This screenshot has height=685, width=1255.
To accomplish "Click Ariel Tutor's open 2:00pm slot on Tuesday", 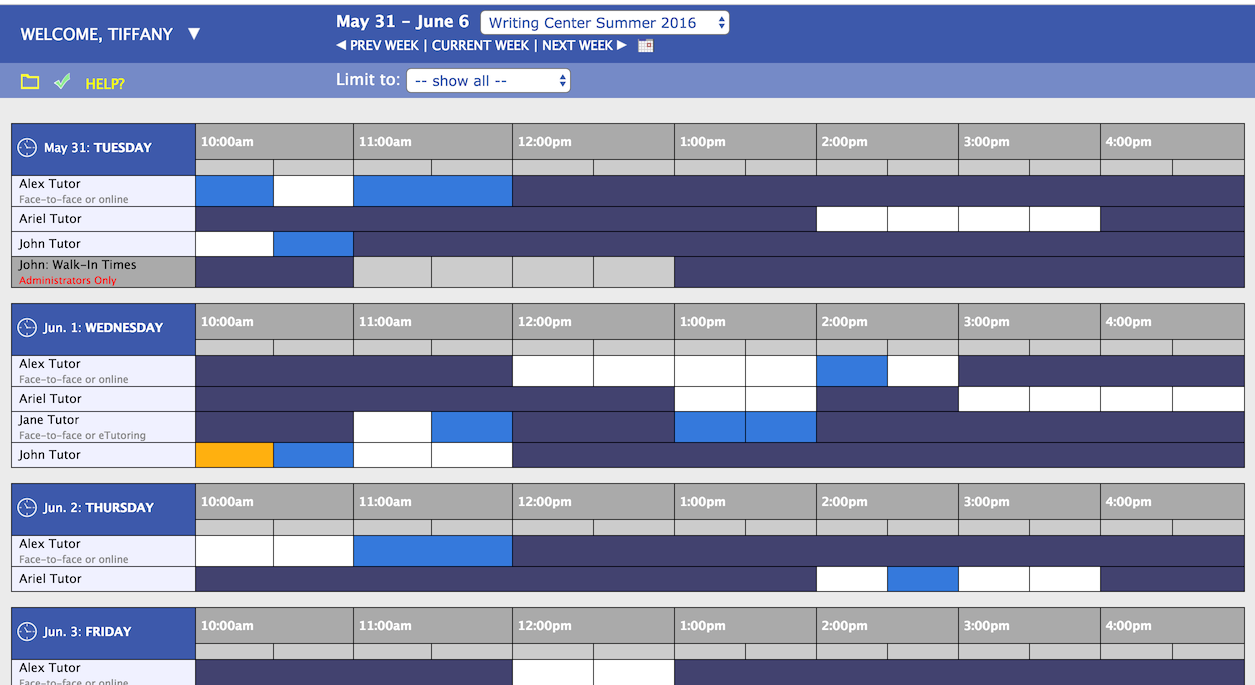I will (x=851, y=219).
